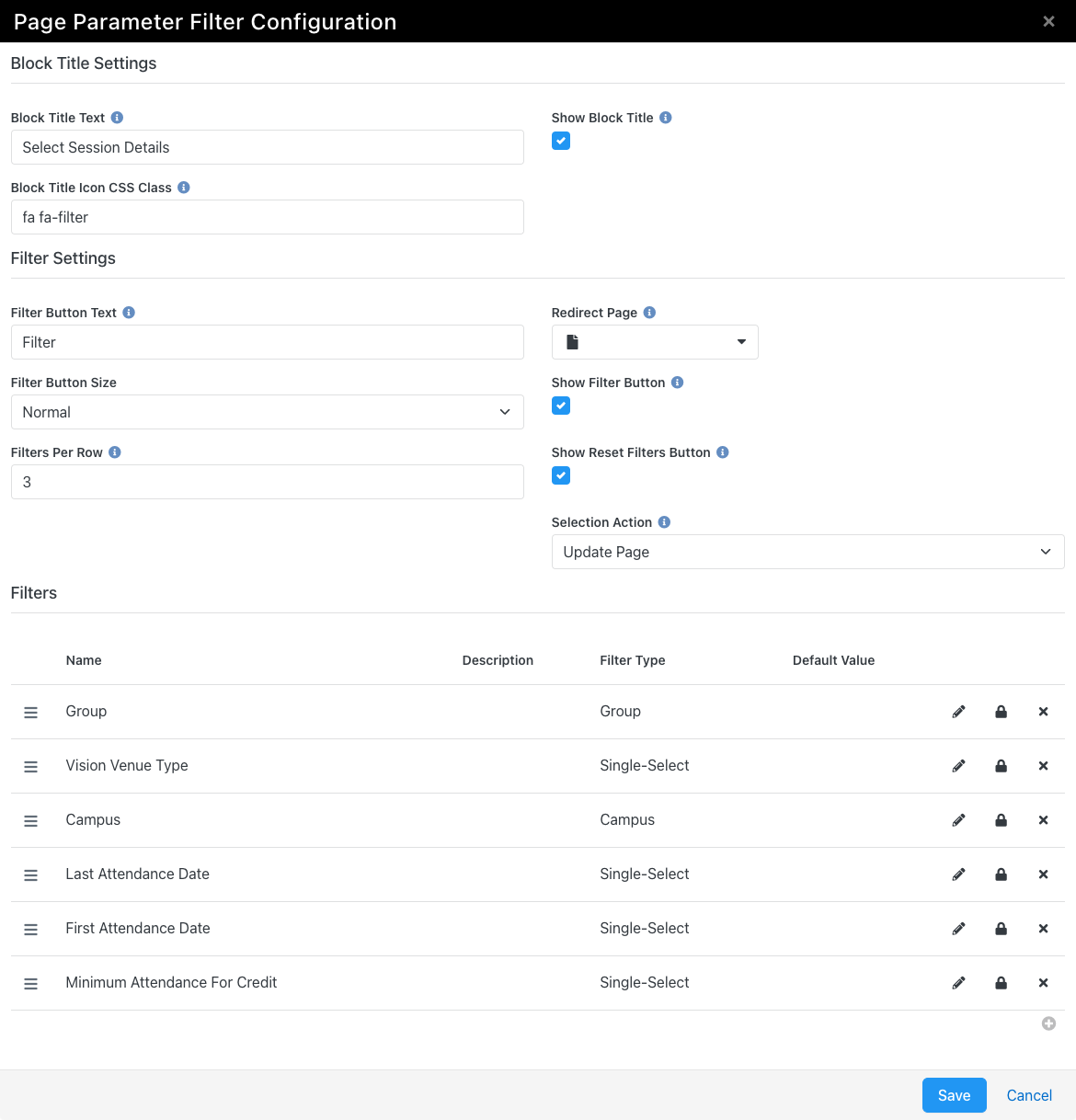Grab reorder handle for First Attendance Date

[30, 930]
